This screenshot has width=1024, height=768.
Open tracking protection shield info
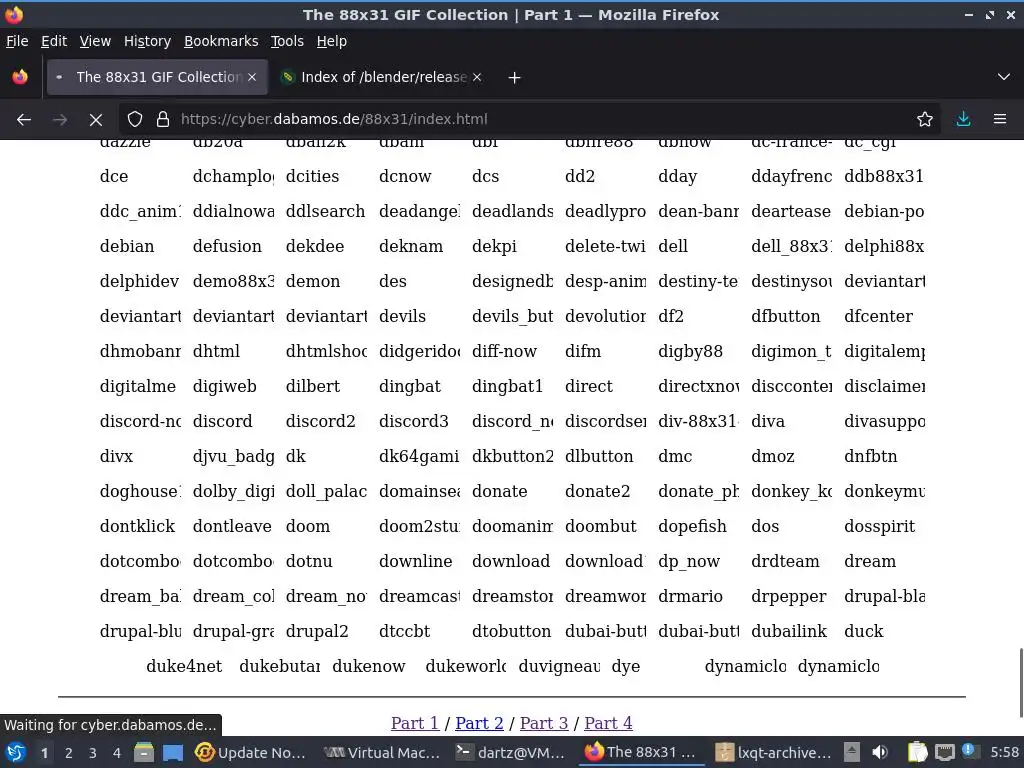click(135, 120)
